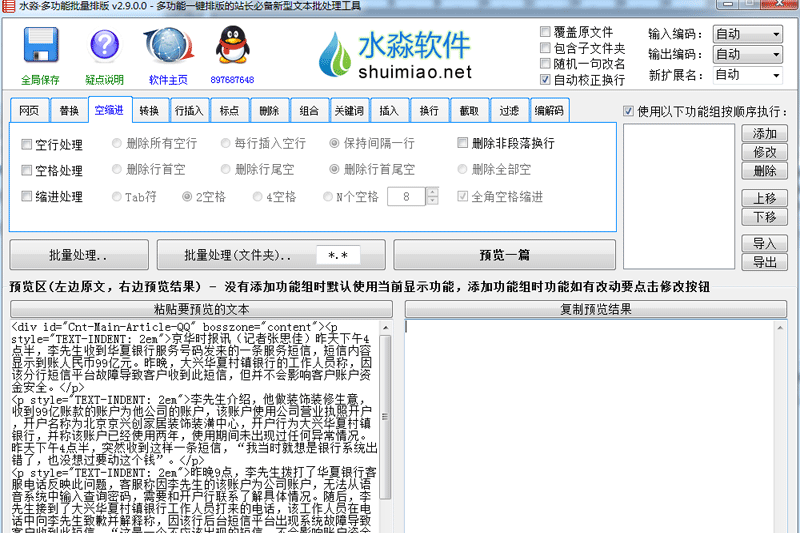This screenshot has height=533, width=800.
Task: Click the 导出 button
Action: pos(764,262)
